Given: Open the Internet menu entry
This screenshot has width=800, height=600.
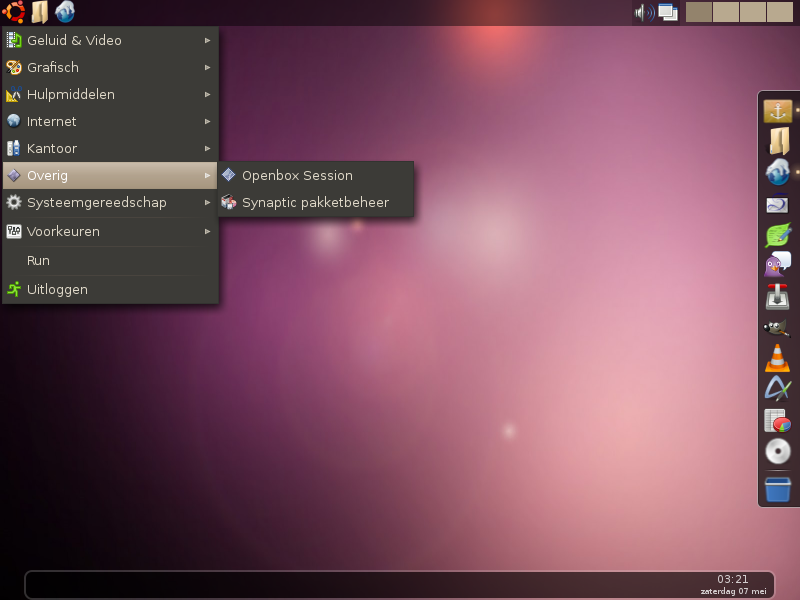Looking at the screenshot, I should click(x=110, y=121).
